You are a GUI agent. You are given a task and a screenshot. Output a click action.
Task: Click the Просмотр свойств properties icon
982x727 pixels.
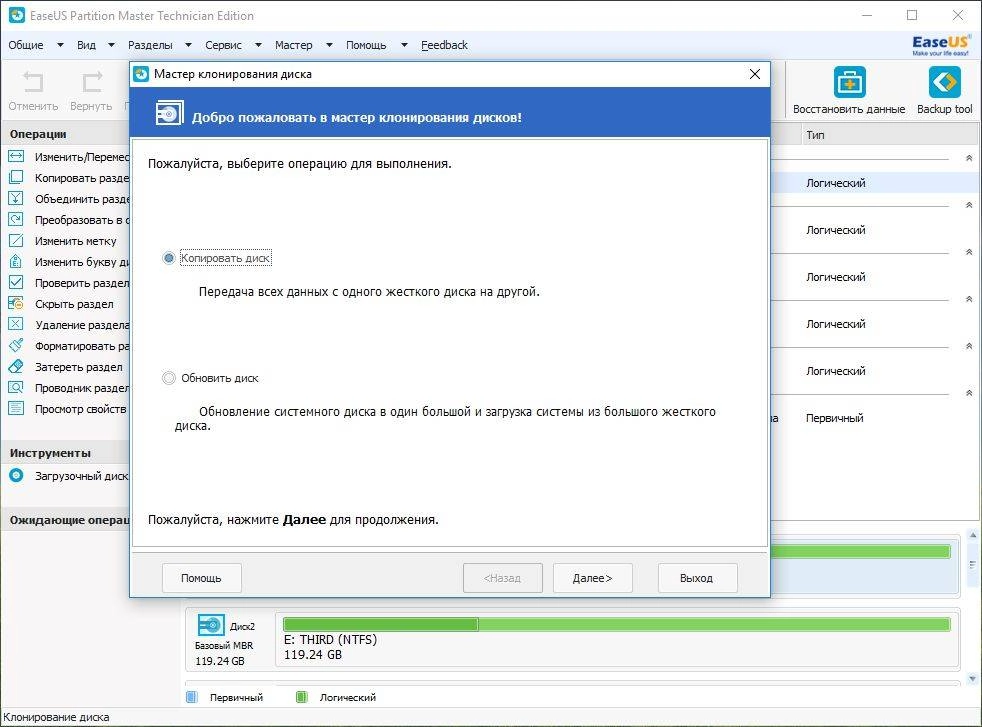[16, 408]
